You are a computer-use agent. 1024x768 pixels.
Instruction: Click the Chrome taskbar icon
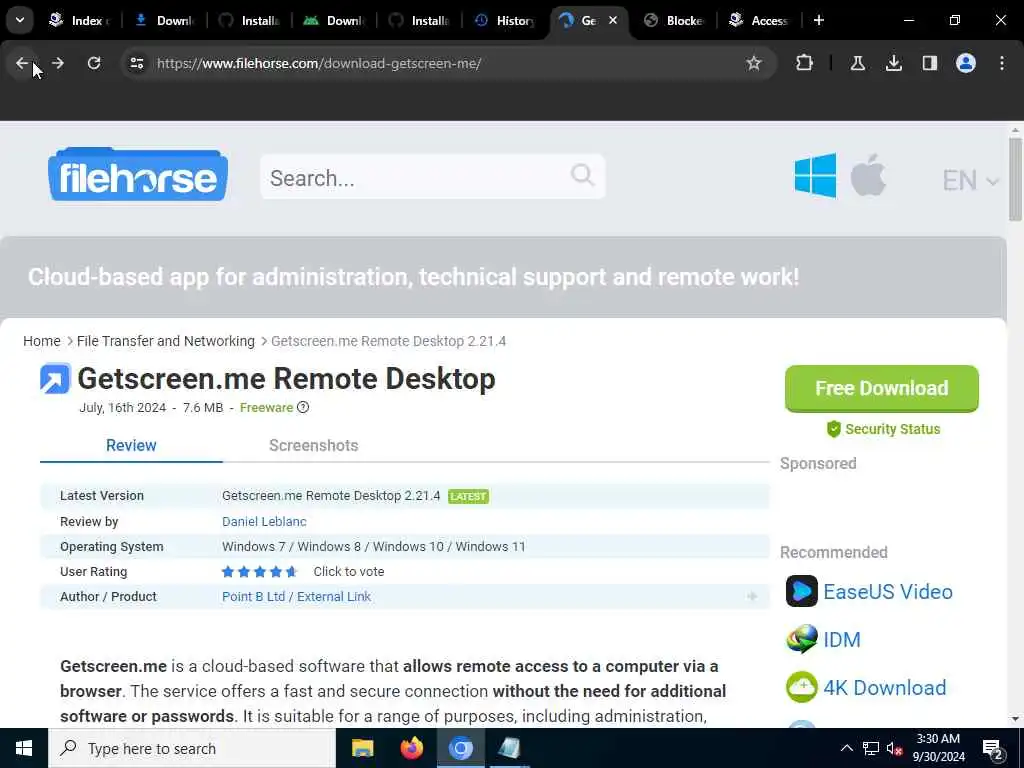tap(460, 748)
